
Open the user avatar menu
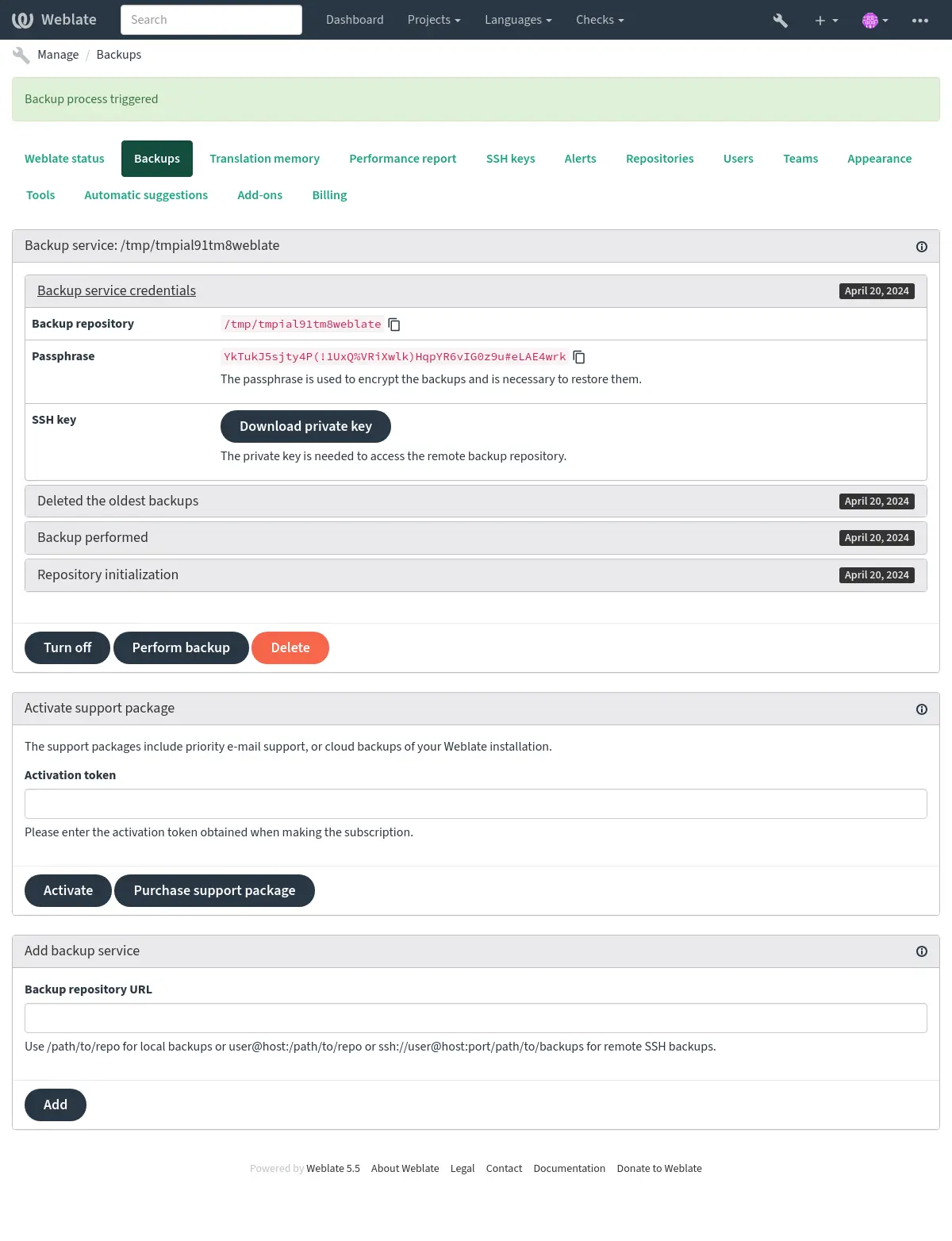pyautogui.click(x=875, y=20)
